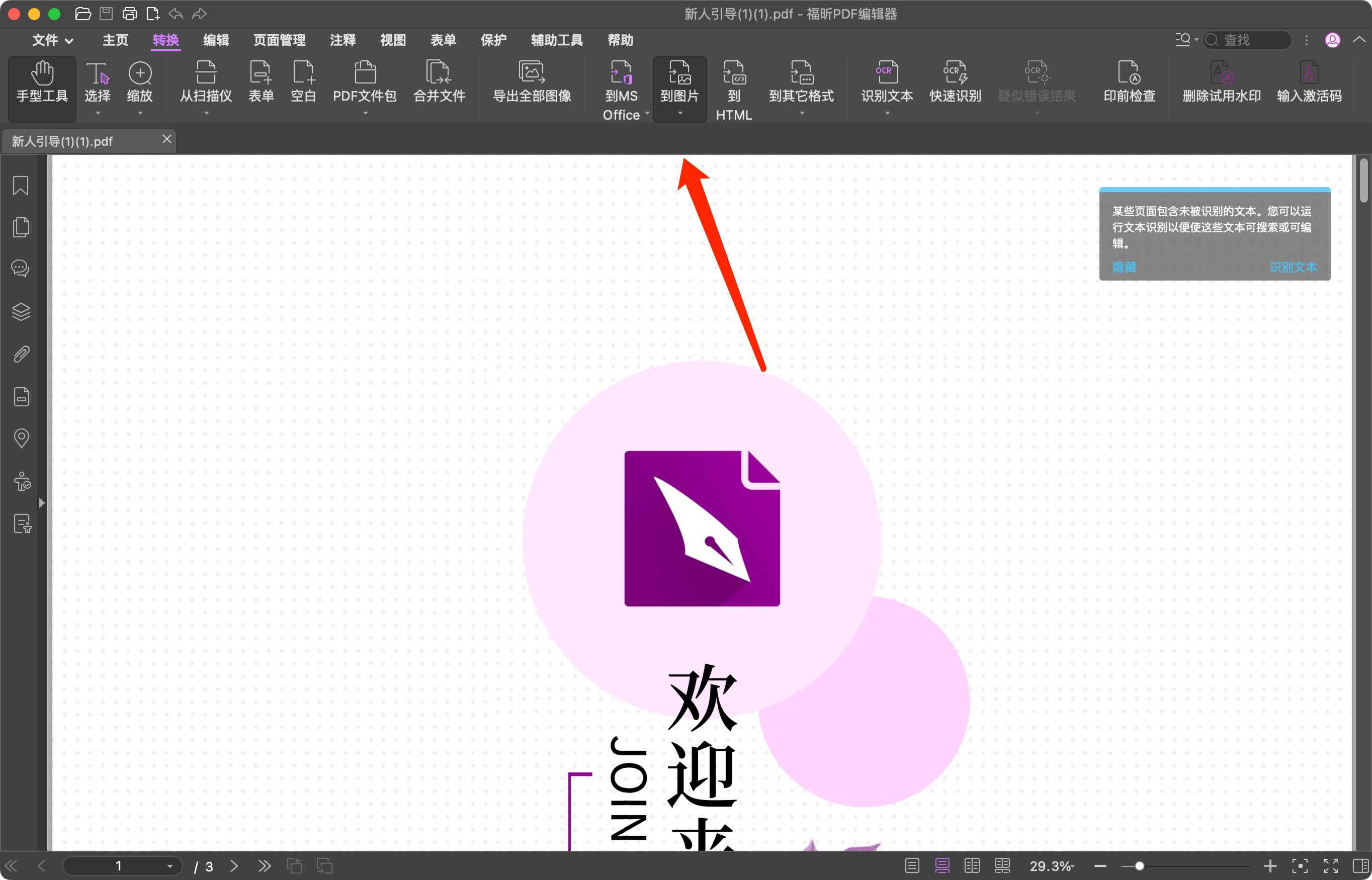Click 识别文本 link in the notification
1372x880 pixels.
pos(1293,267)
